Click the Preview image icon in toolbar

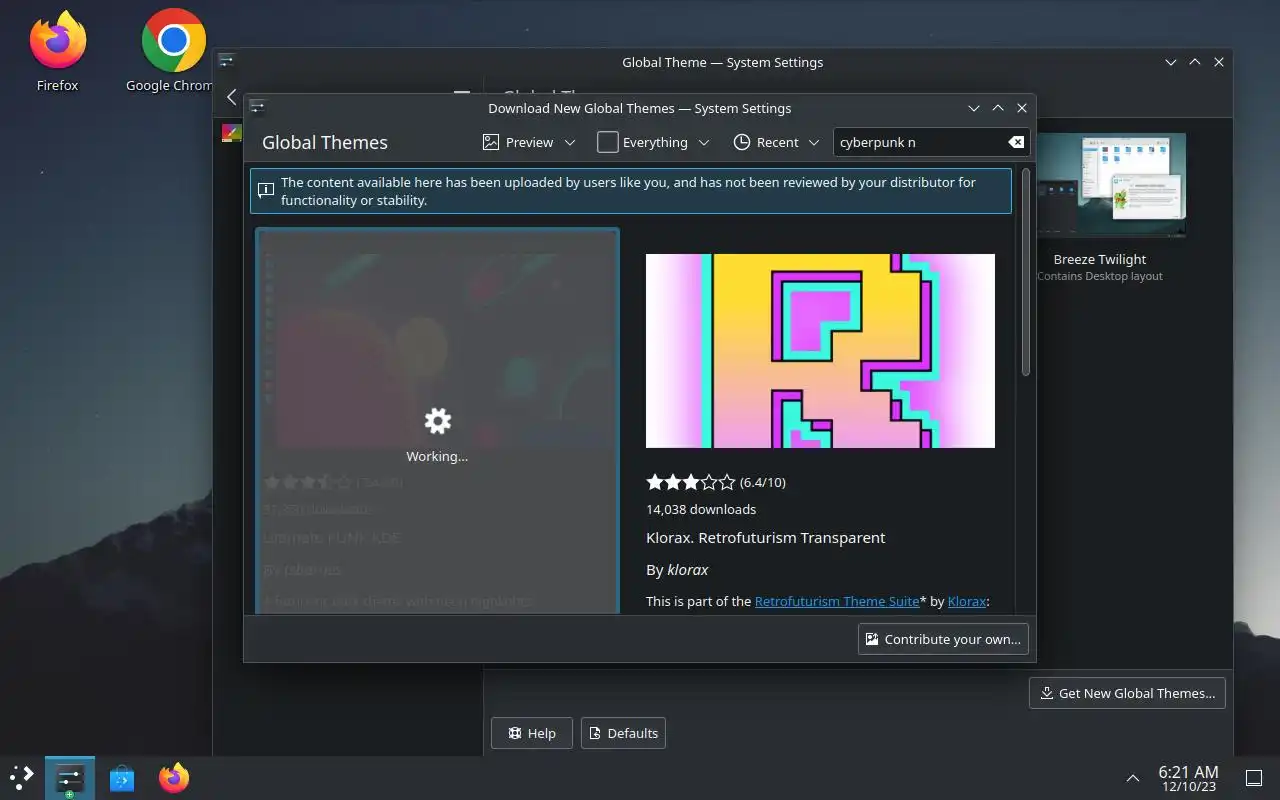(491, 142)
